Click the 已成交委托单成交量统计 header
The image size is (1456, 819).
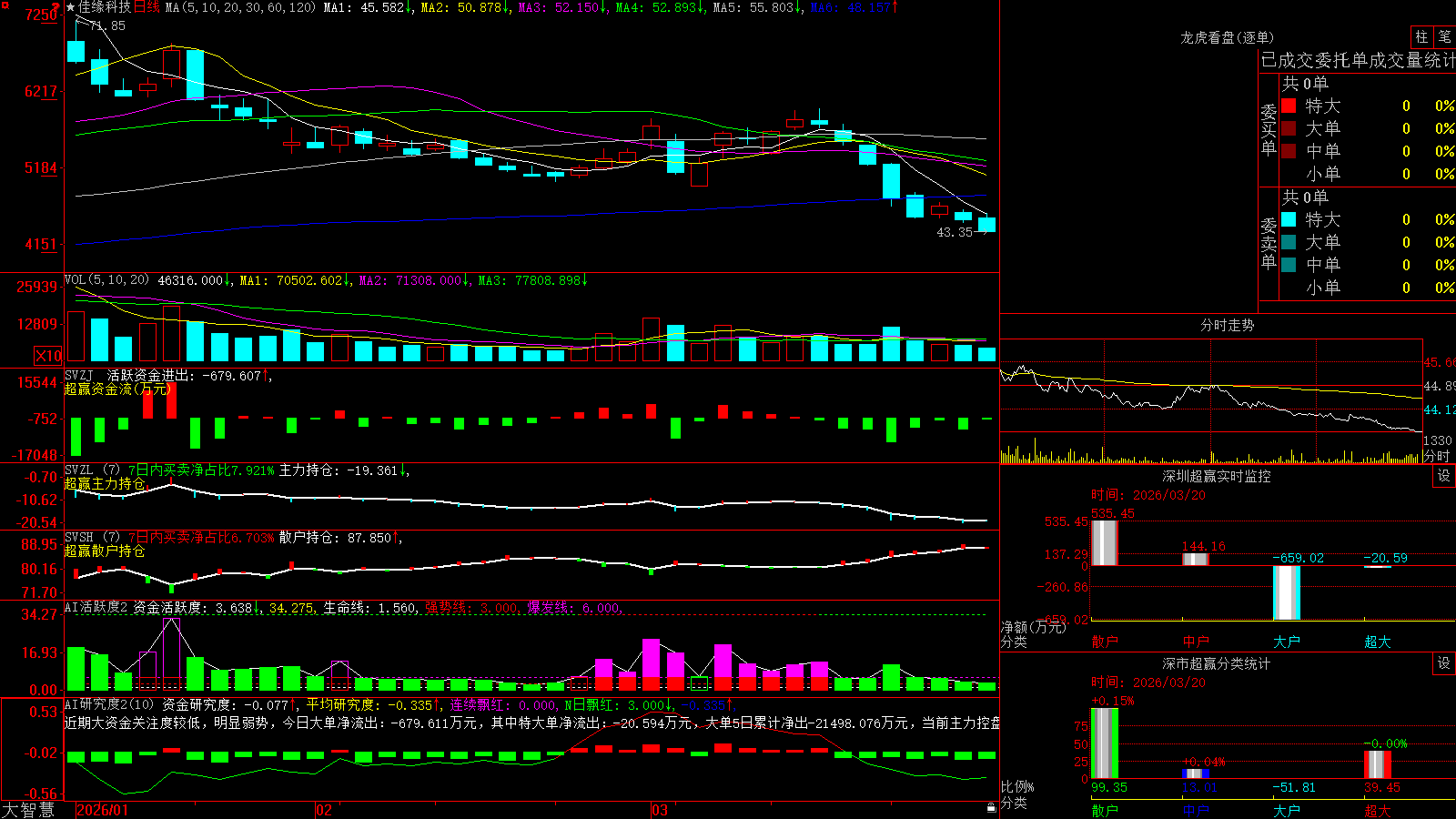1358,60
